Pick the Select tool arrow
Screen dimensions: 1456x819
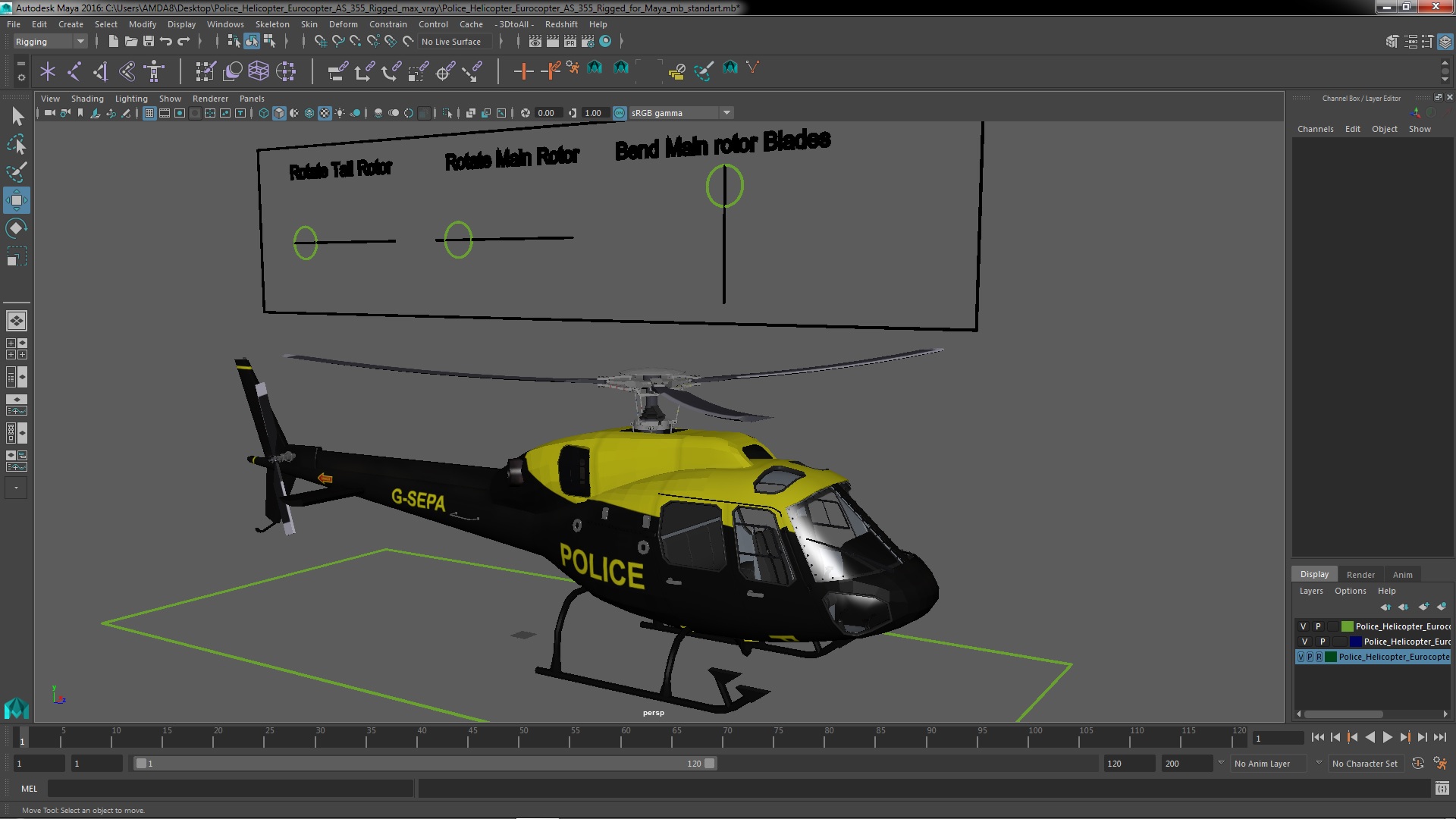[x=17, y=116]
